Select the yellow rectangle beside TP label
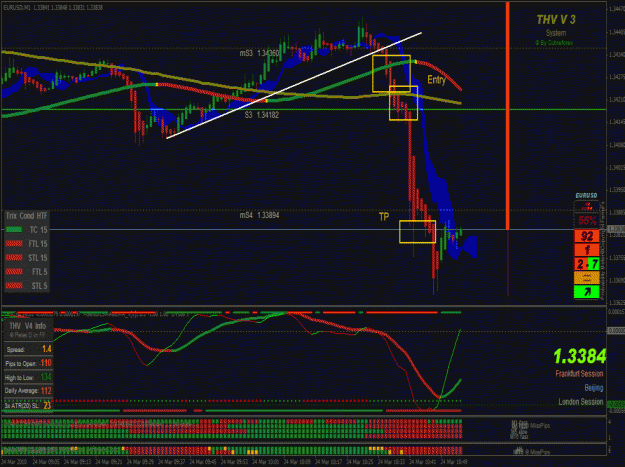625x467 pixels. pyautogui.click(x=417, y=232)
